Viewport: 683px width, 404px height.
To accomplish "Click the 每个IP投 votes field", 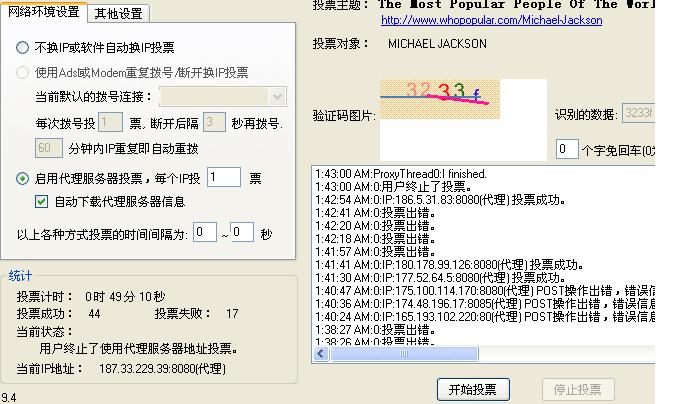I will [x=223, y=178].
